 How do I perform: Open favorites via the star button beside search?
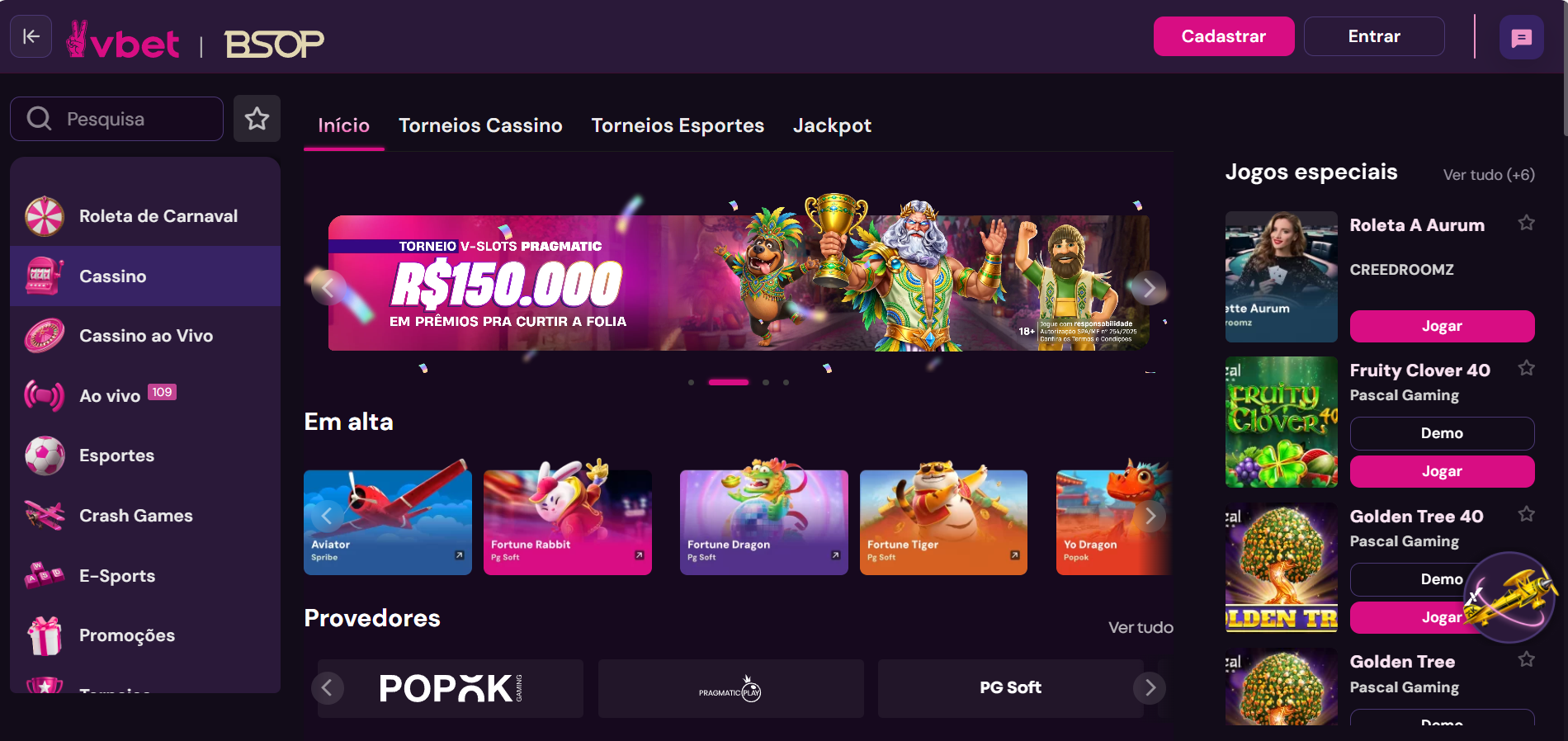pos(257,118)
